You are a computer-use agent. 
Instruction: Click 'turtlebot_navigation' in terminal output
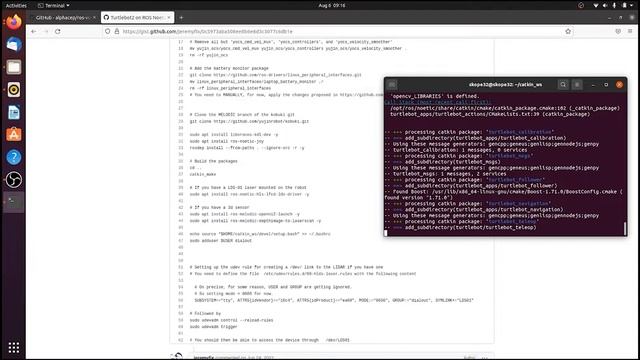click(x=518, y=204)
